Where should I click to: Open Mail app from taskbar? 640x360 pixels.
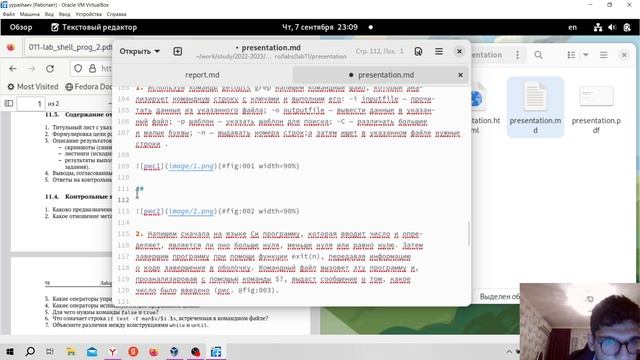pyautogui.click(x=92, y=351)
